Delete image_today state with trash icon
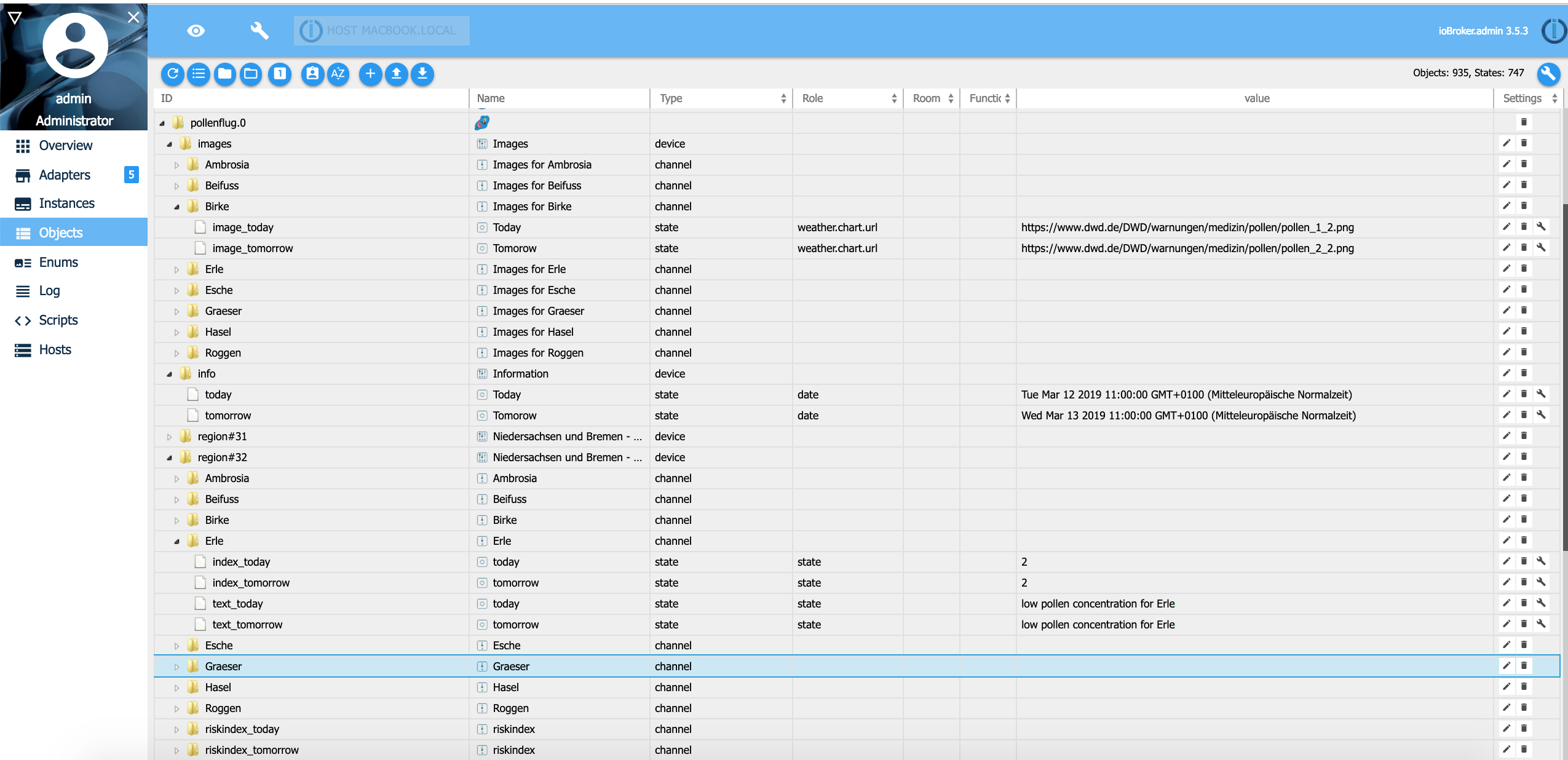1568x760 pixels. tap(1524, 227)
